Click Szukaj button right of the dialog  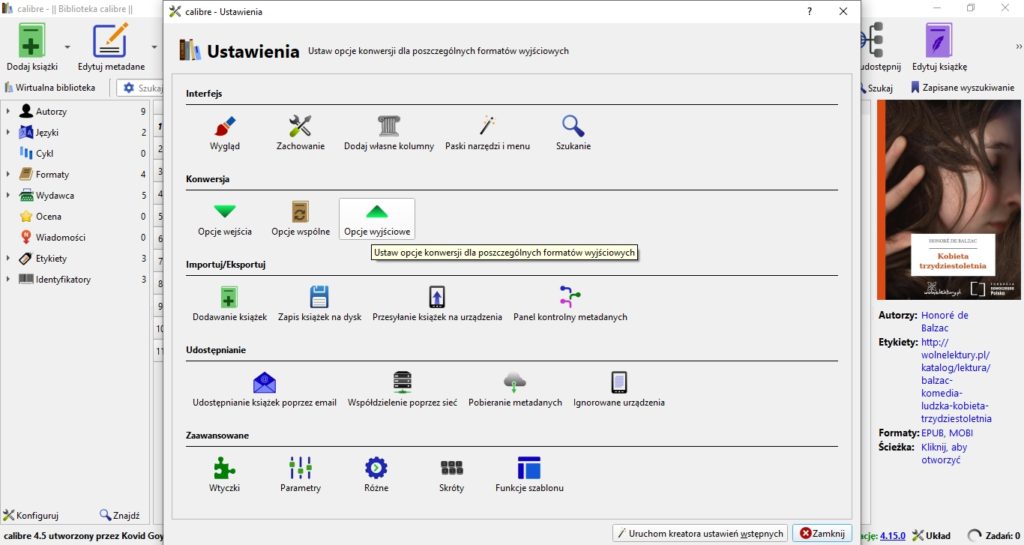[876, 87]
